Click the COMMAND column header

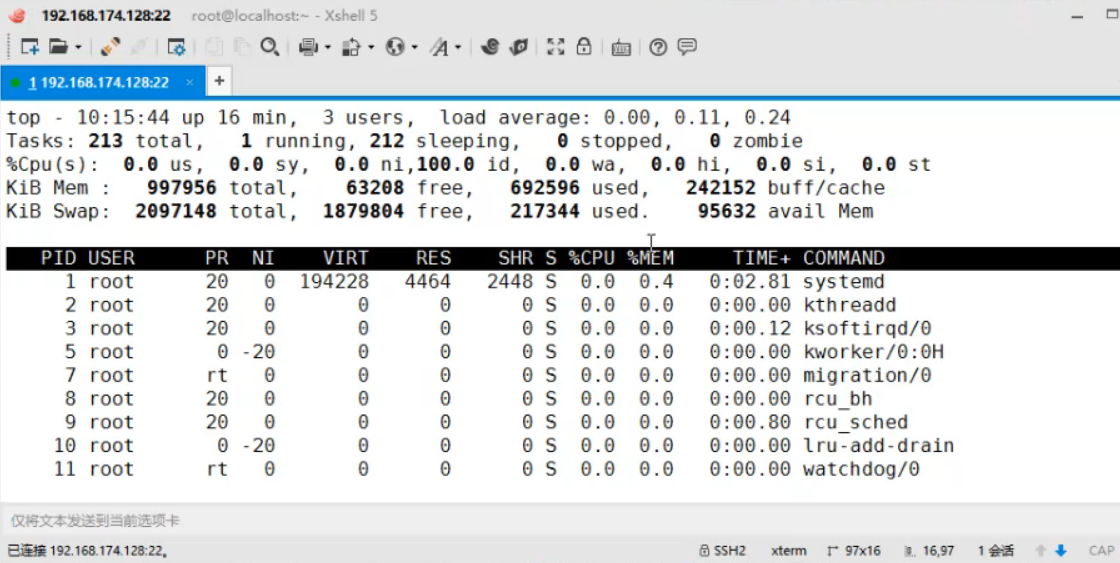[x=844, y=258]
